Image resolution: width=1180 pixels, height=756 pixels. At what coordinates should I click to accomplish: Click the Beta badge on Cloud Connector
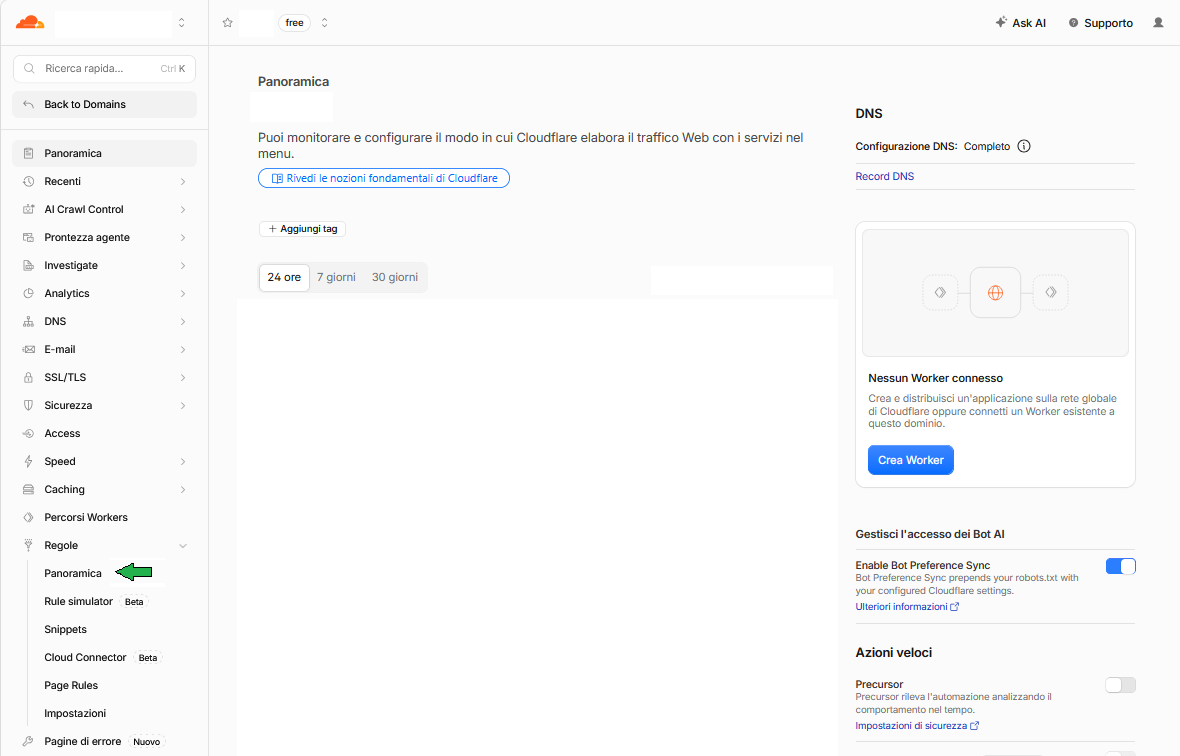point(148,657)
